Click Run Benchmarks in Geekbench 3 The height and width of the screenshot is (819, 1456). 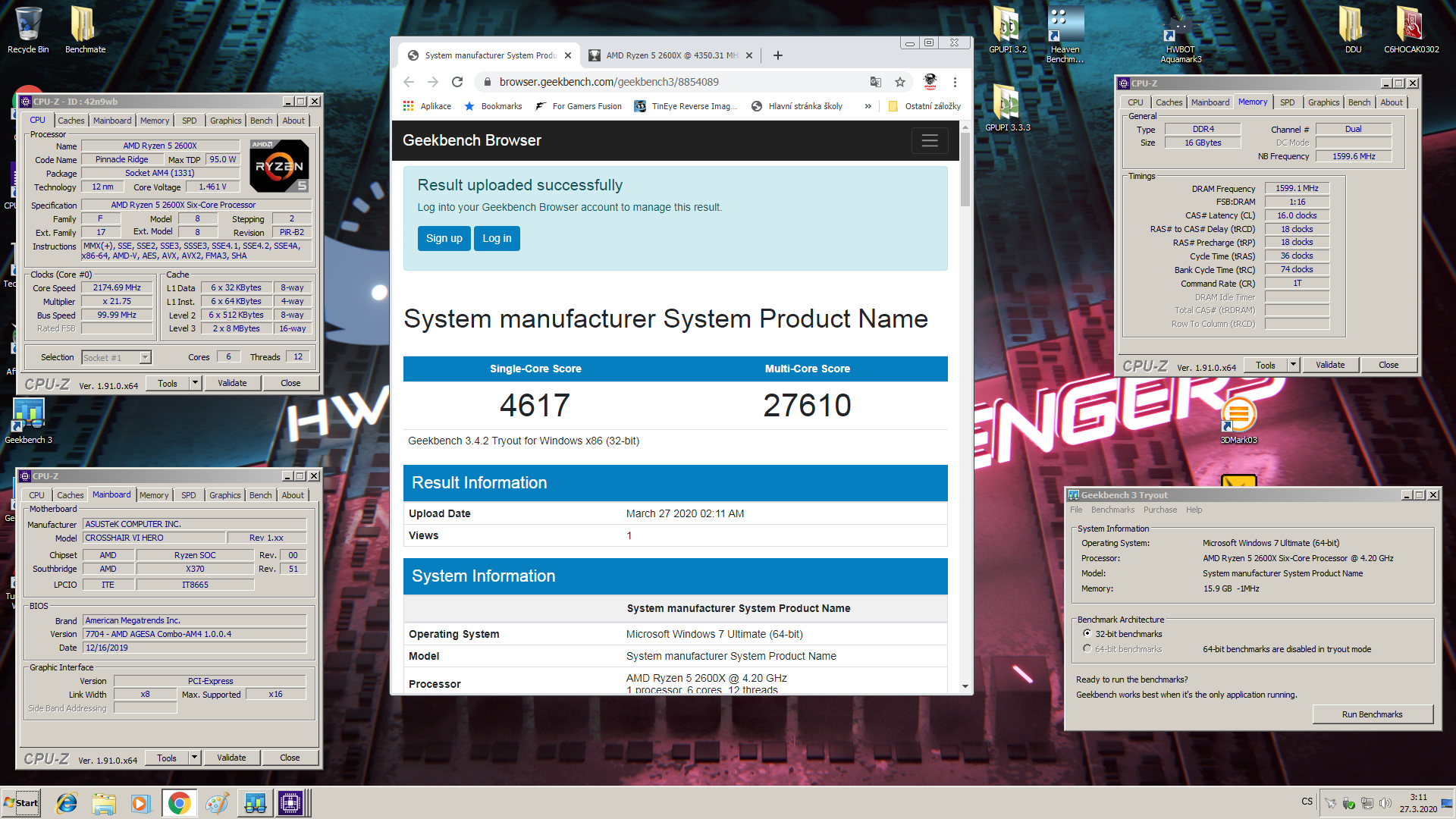(1373, 714)
